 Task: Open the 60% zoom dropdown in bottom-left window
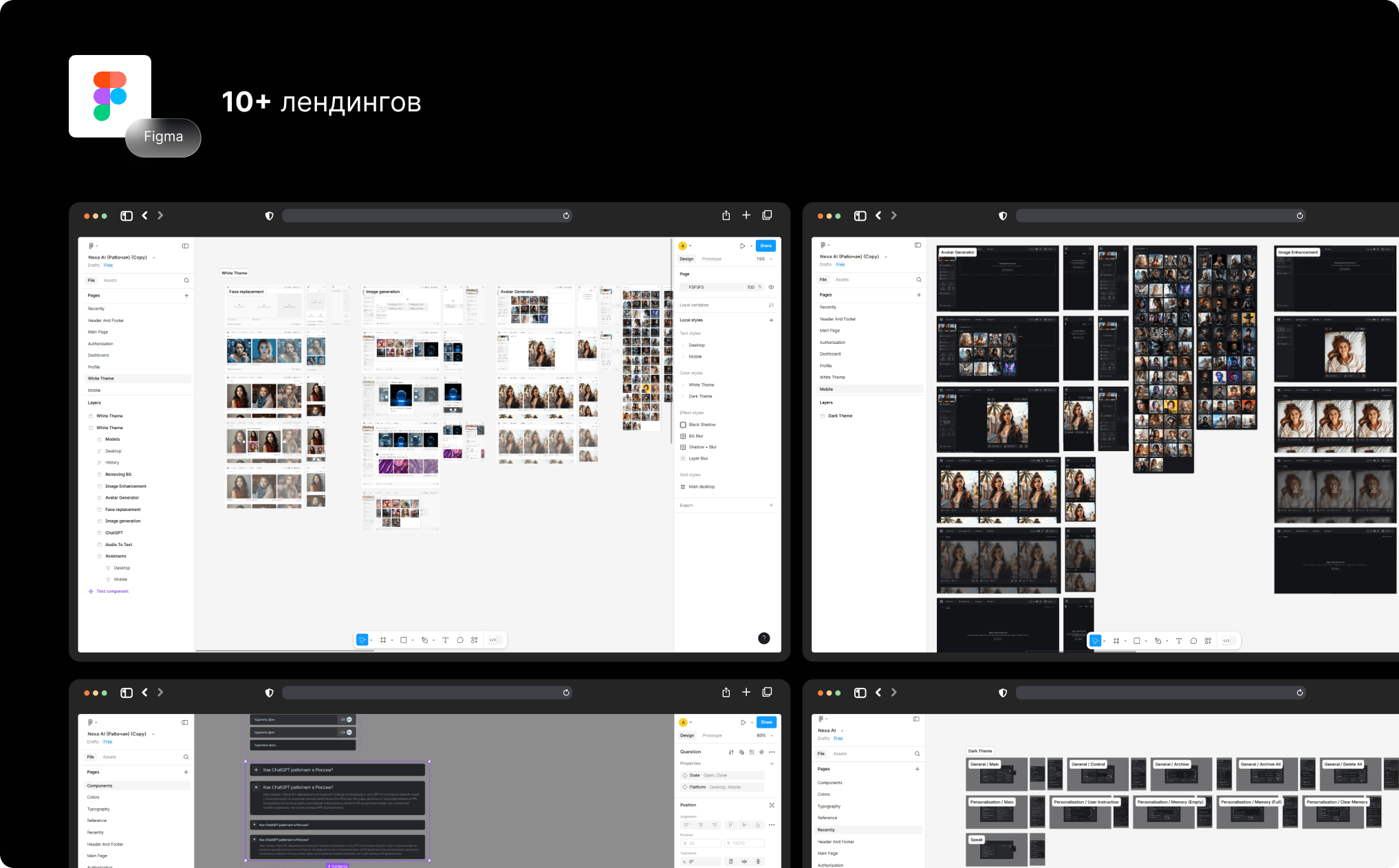pyautogui.click(x=765, y=736)
